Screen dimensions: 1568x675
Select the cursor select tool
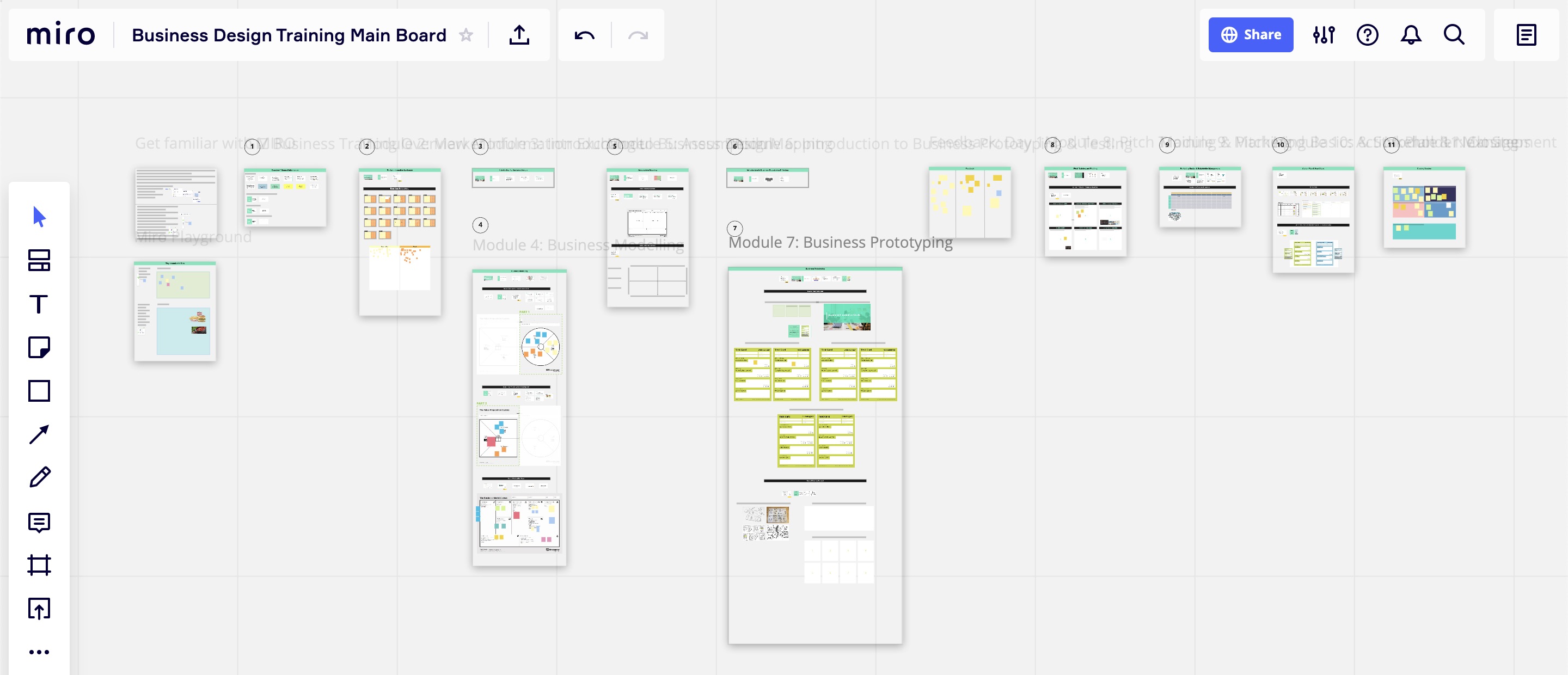coord(39,217)
